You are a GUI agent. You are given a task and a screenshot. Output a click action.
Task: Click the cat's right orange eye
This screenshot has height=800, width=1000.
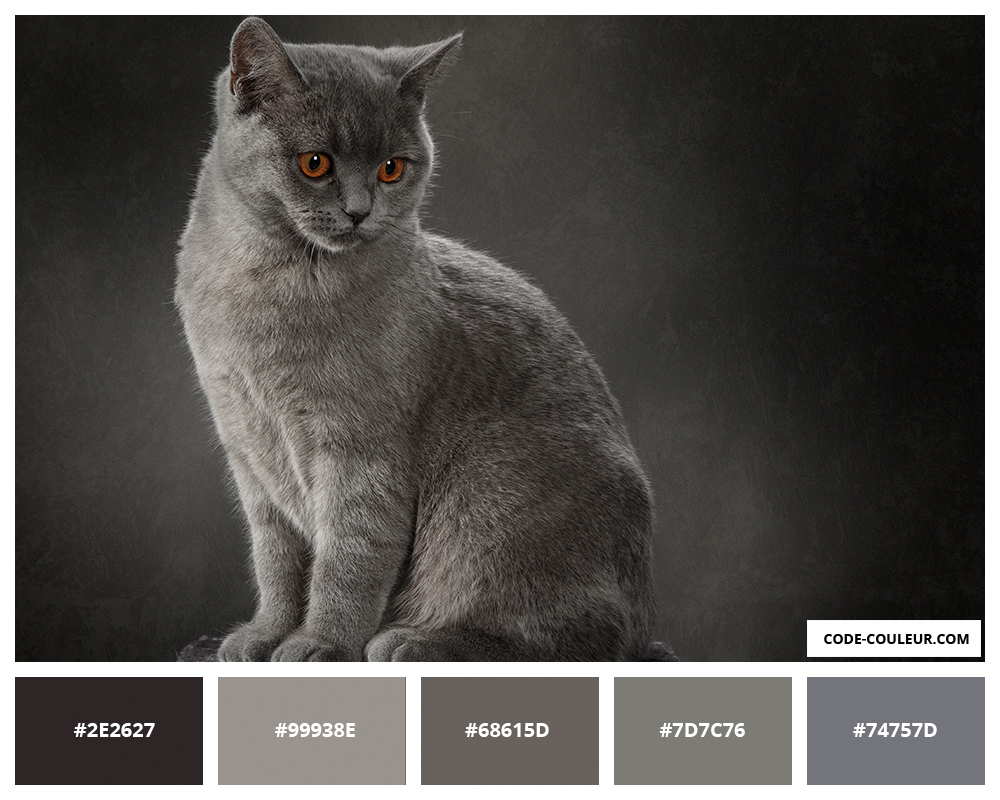click(x=390, y=170)
